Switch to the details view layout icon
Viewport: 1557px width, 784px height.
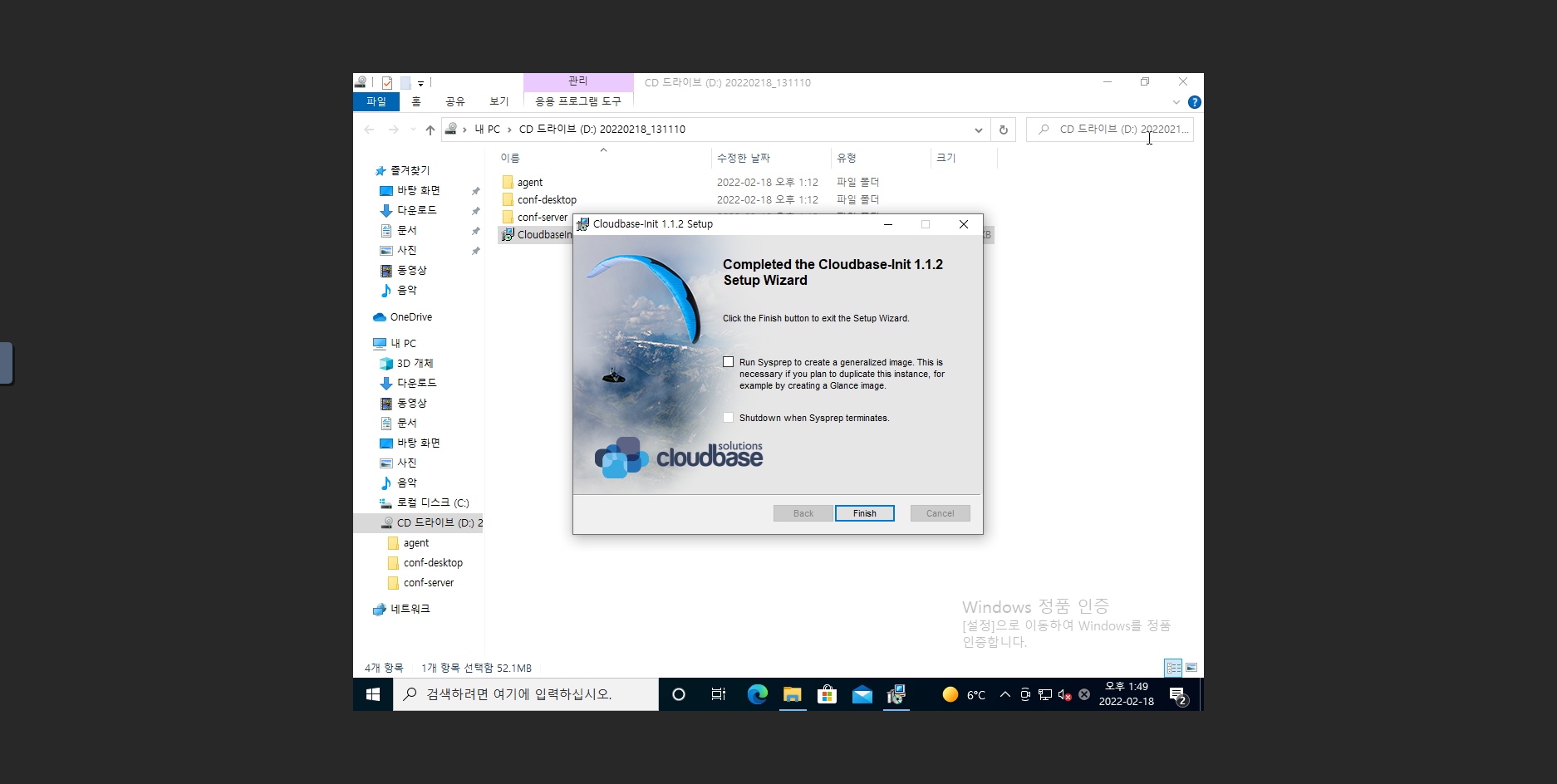click(1173, 668)
